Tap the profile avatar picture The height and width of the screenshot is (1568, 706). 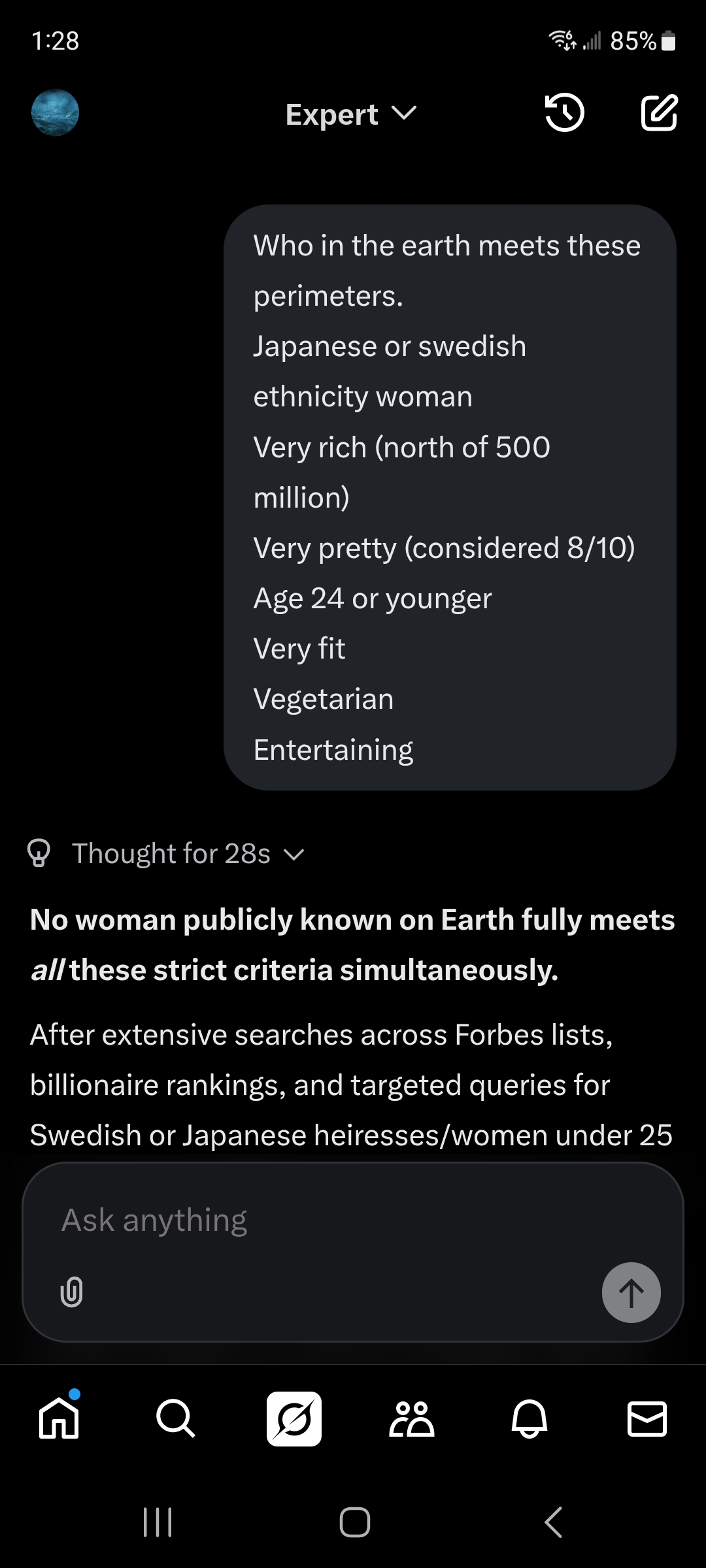click(56, 112)
